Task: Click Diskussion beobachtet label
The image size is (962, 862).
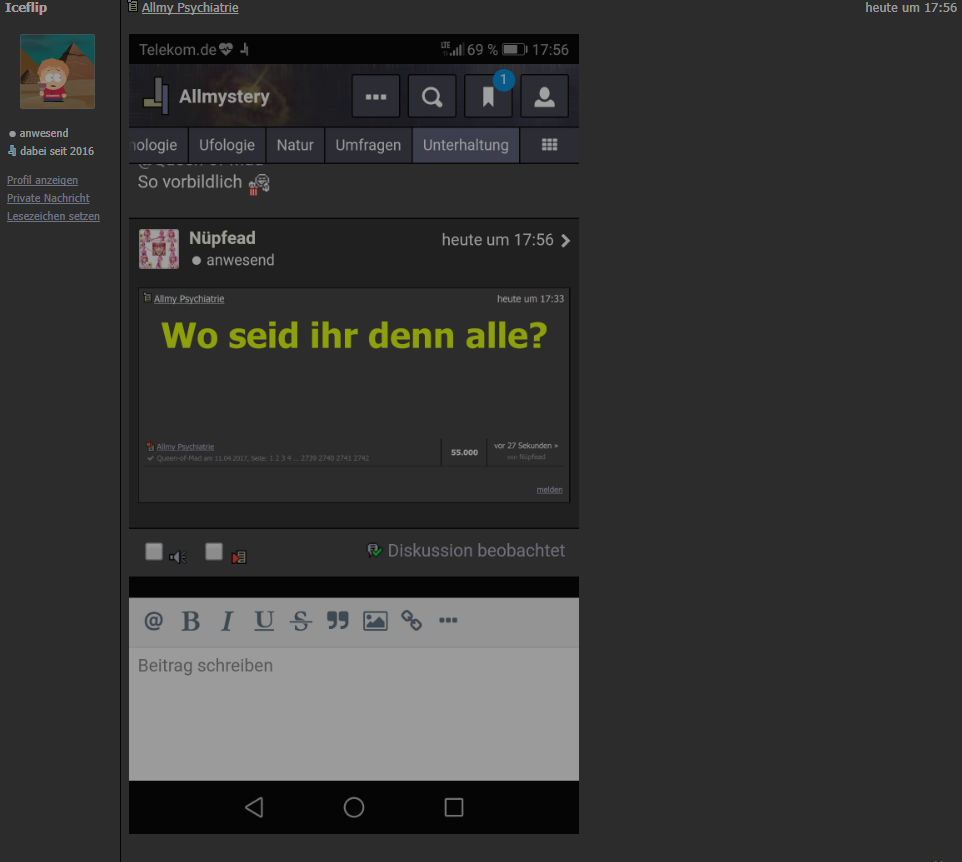Action: 476,550
